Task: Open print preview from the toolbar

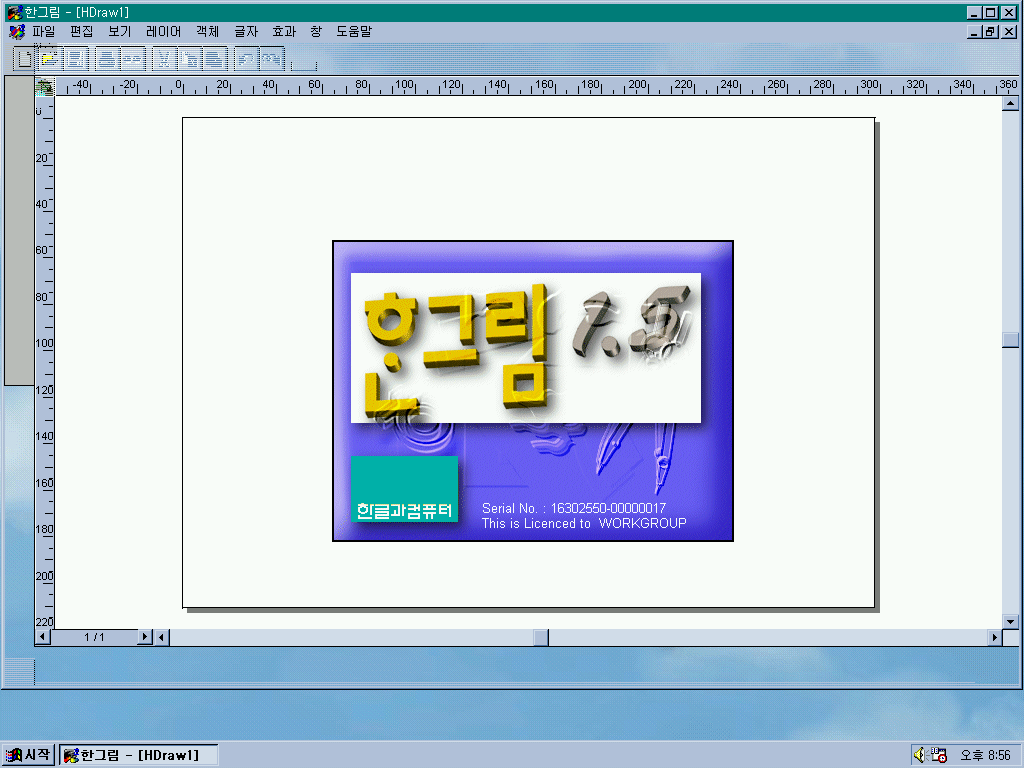Action: click(x=133, y=59)
